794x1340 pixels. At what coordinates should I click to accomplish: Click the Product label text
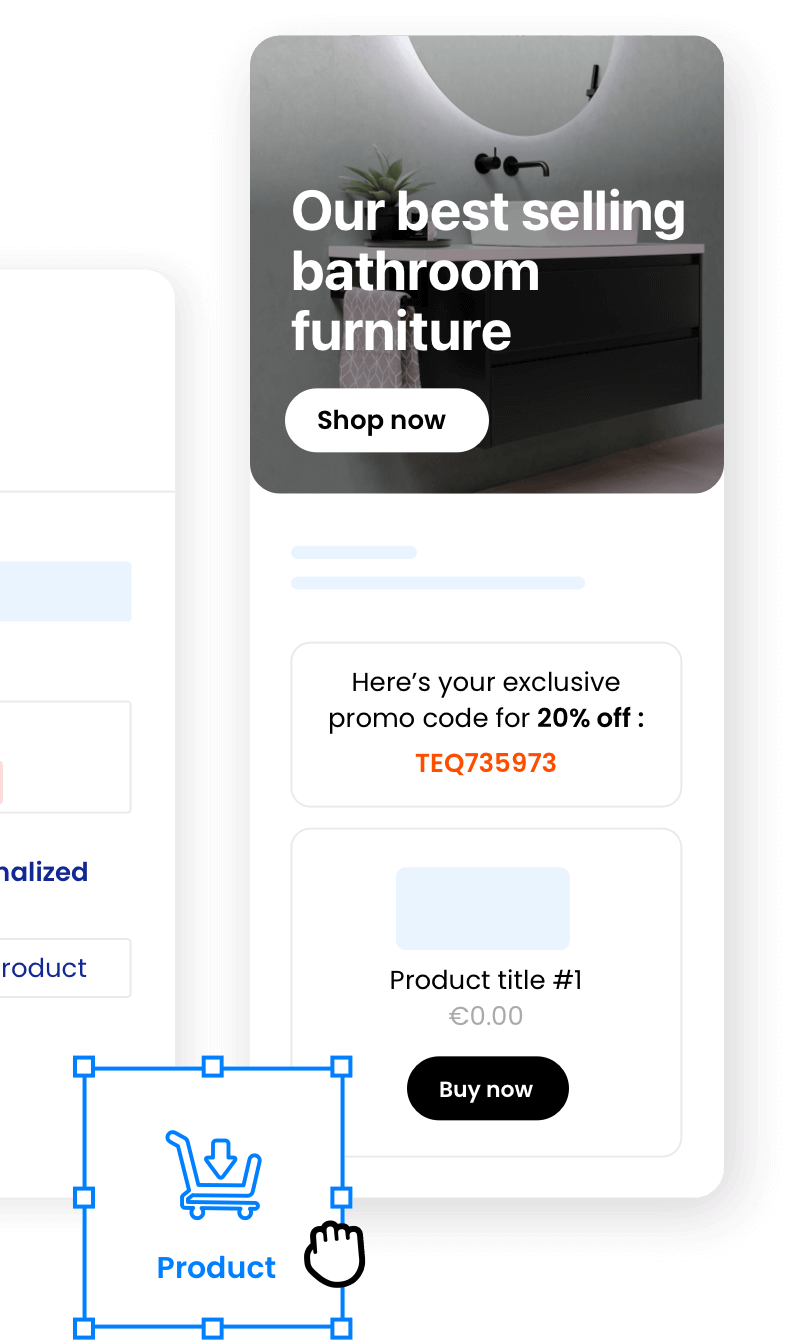point(216,1267)
